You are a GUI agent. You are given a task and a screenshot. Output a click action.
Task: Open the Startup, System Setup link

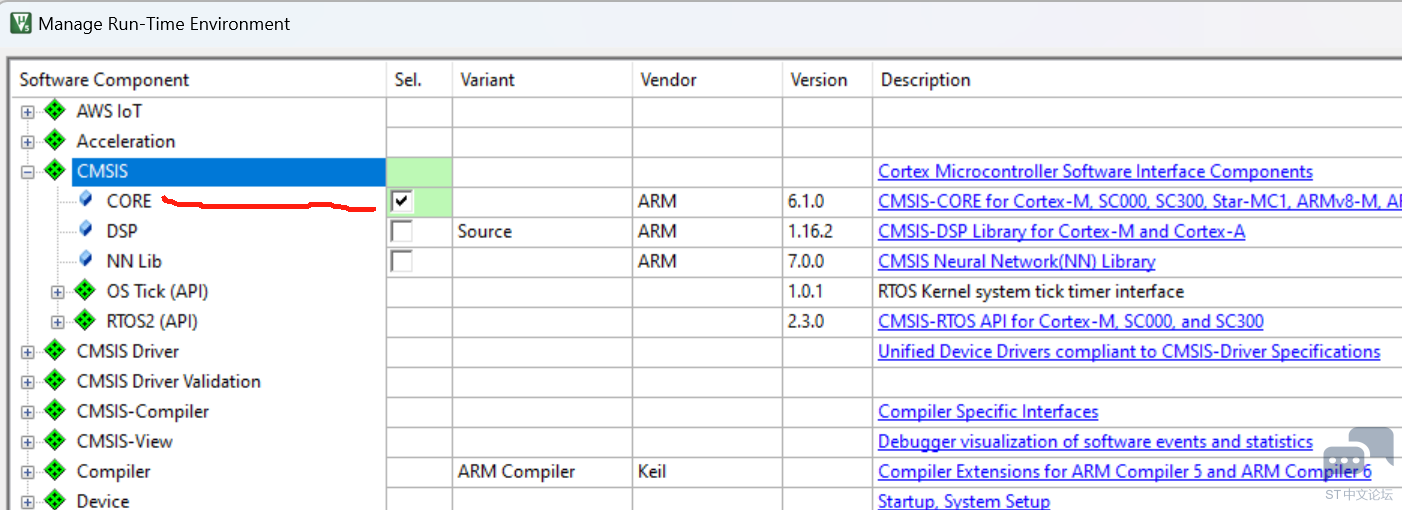pyautogui.click(x=964, y=500)
